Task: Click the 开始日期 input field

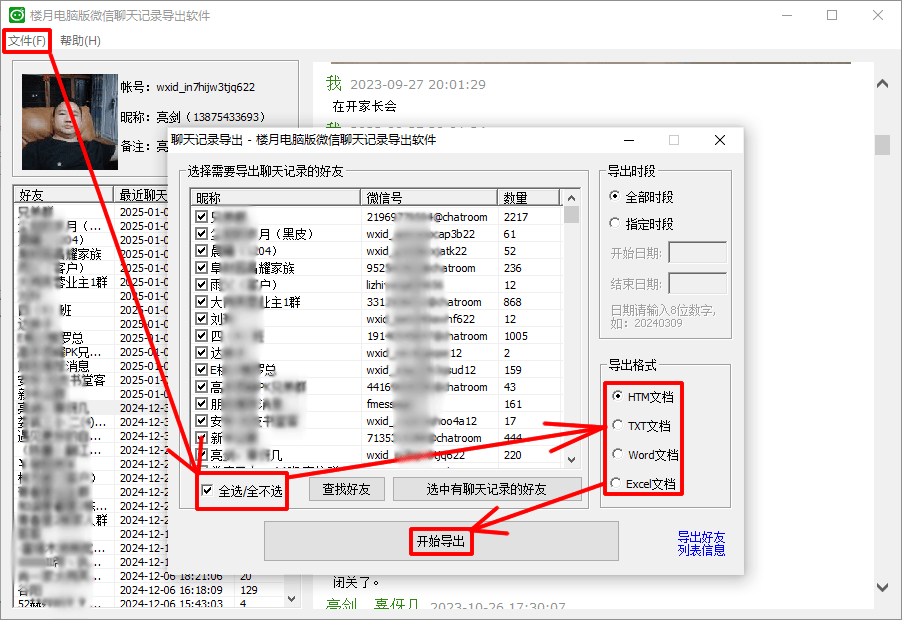Action: (697, 252)
